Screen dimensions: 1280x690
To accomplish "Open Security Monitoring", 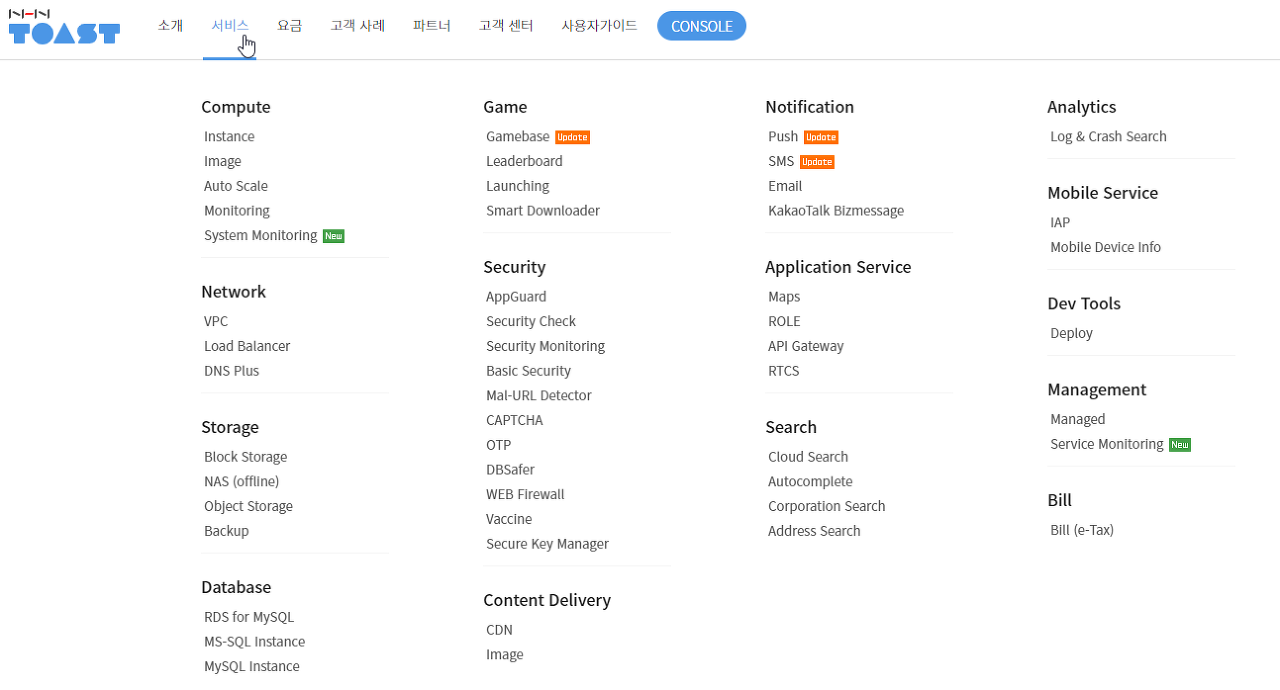I will pyautogui.click(x=545, y=347).
